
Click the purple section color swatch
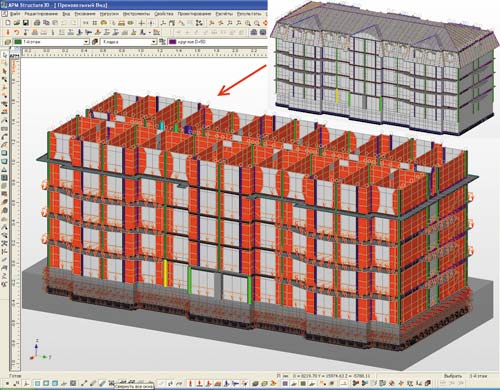coord(173,42)
